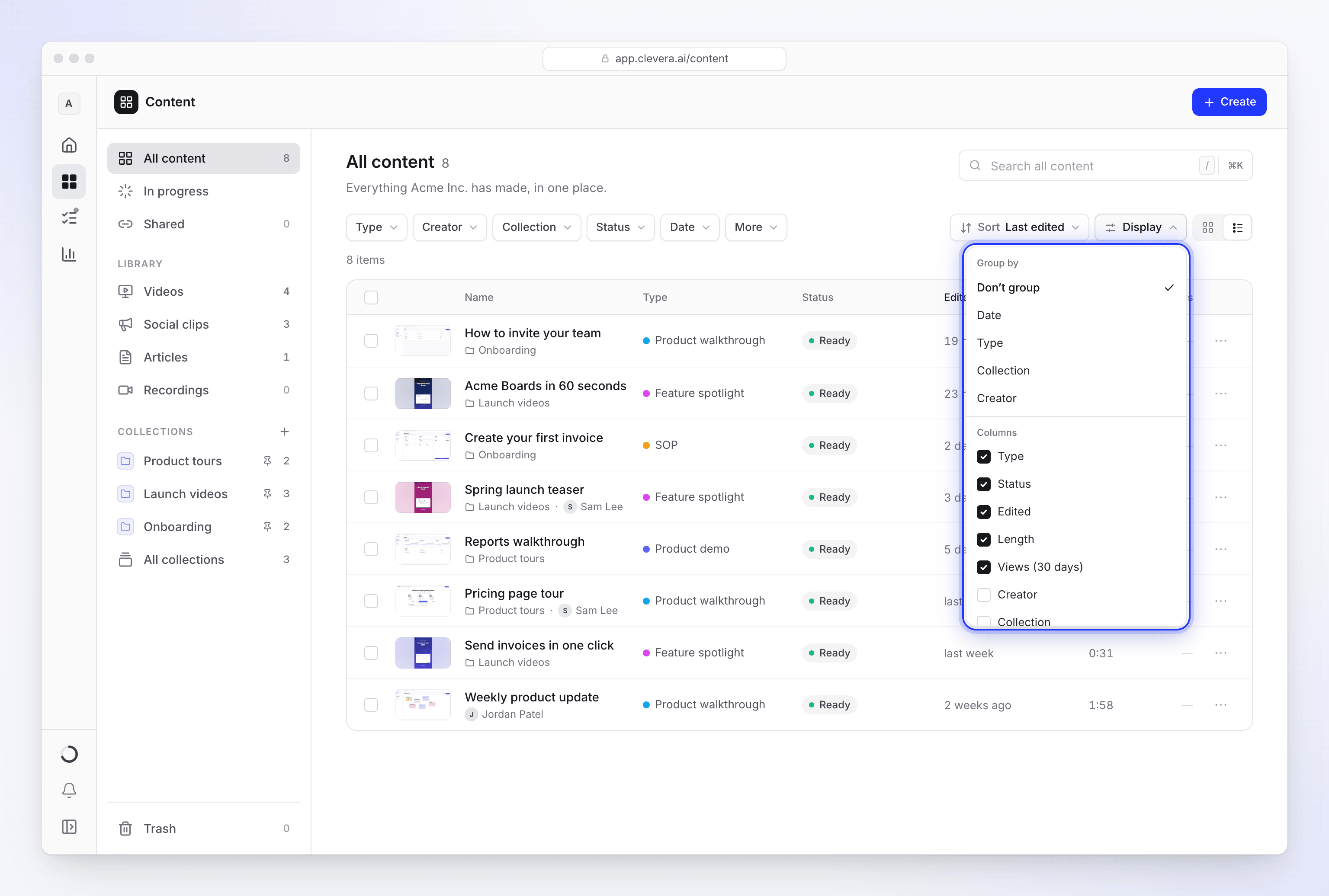Switch to grid view layout
The width and height of the screenshot is (1329, 896).
point(1207,227)
